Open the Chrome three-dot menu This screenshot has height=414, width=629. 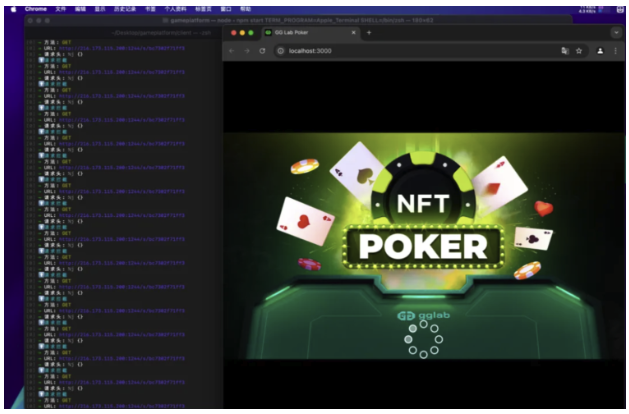(x=615, y=50)
